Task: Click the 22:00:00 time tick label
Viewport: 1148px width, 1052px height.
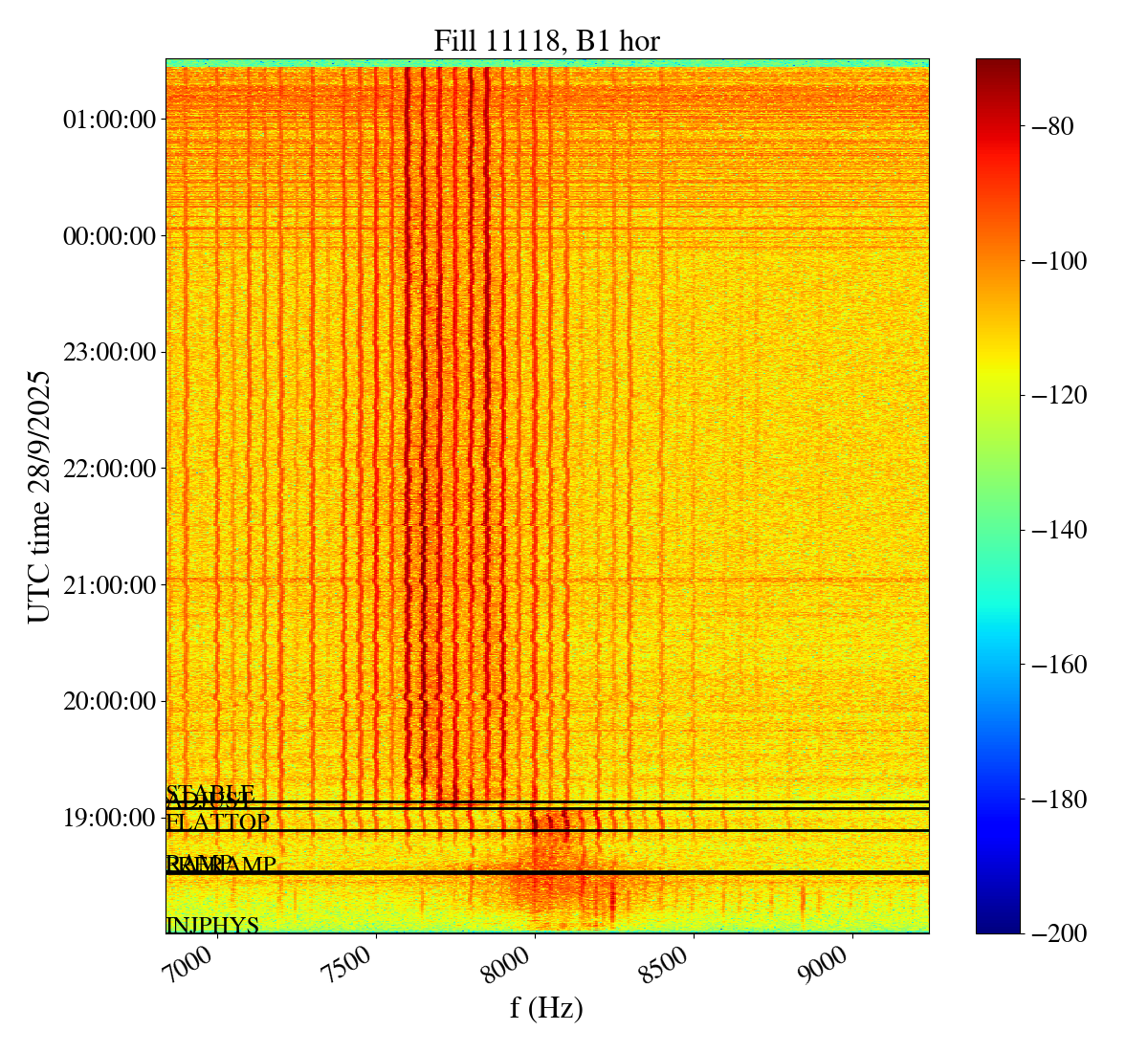Action: point(109,469)
